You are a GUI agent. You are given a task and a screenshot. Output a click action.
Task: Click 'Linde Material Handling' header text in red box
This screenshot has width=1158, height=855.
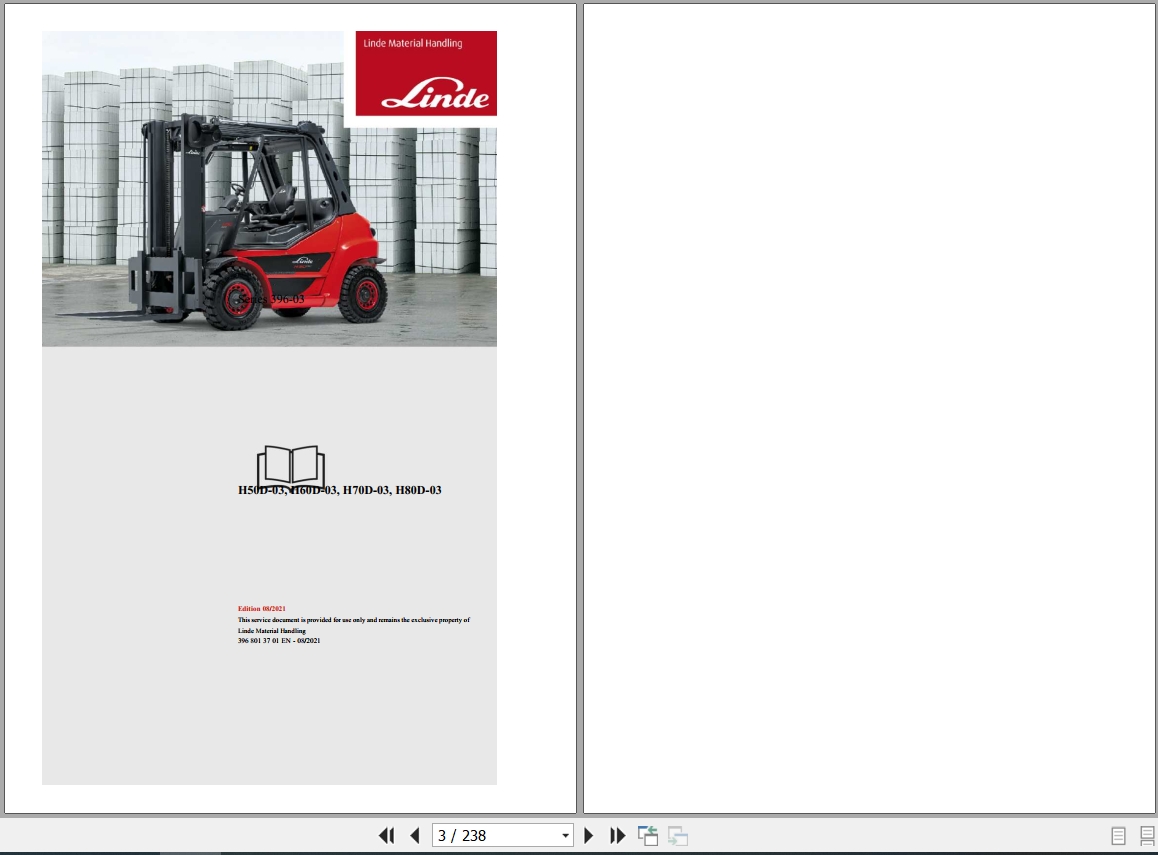click(x=413, y=43)
